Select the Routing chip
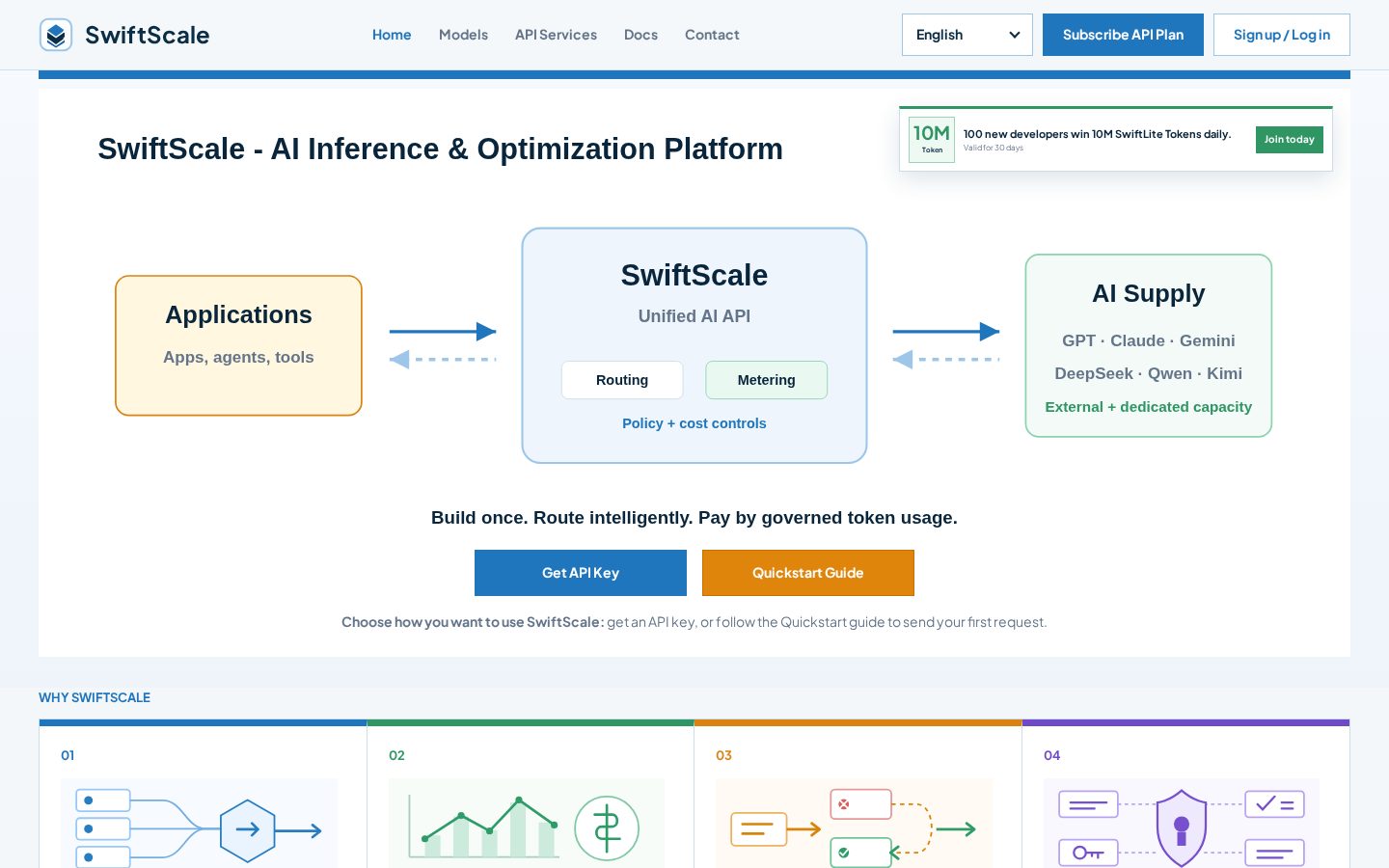Viewport: 1389px width, 868px height. pyautogui.click(x=622, y=380)
